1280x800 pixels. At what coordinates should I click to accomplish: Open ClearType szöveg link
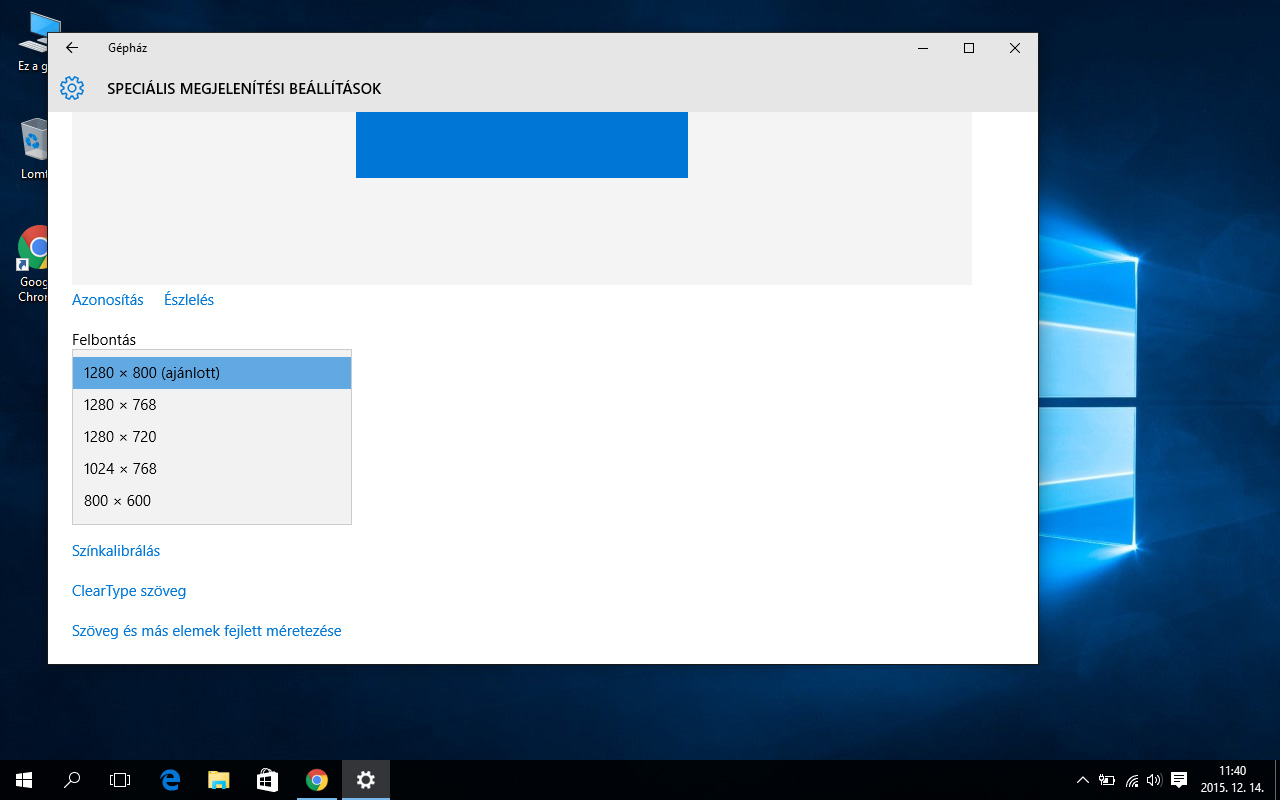129,591
